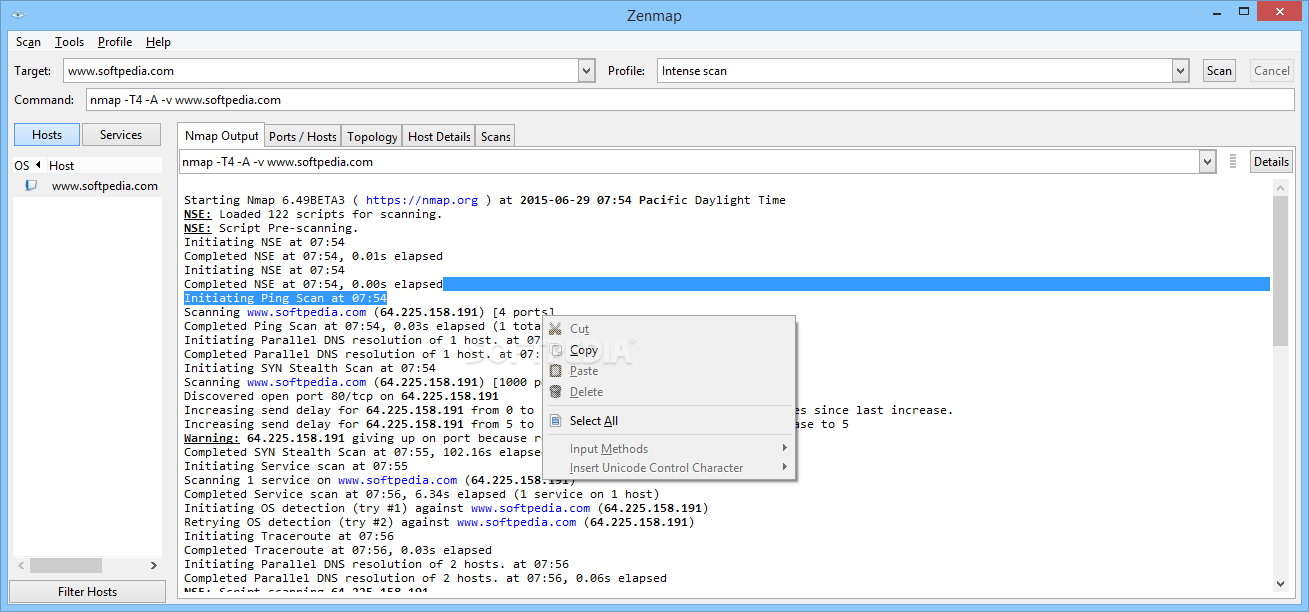Click the Command input field
The width and height of the screenshot is (1309, 612).
coord(690,100)
